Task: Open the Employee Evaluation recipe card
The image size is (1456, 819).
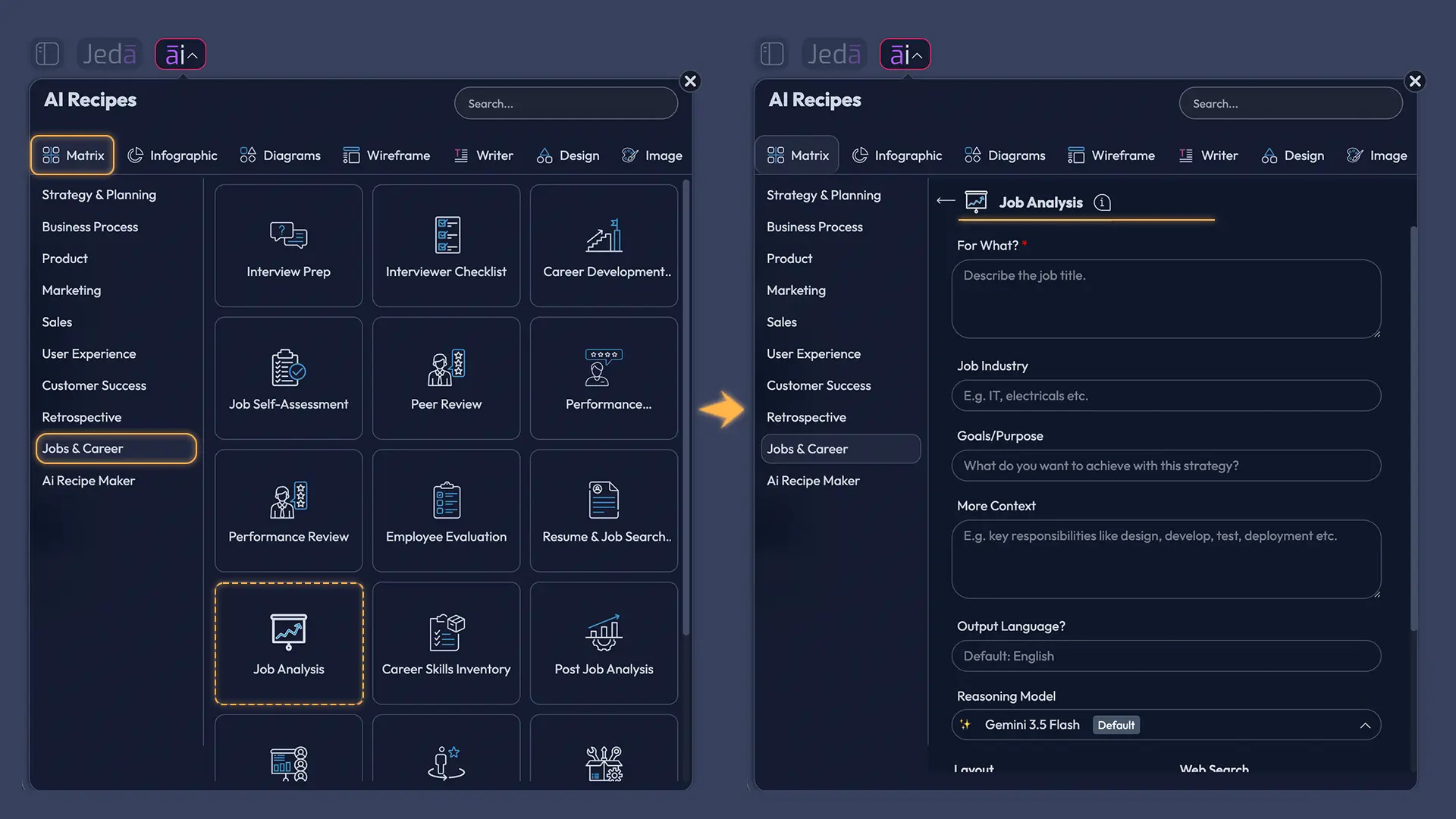Action: pyautogui.click(x=446, y=511)
